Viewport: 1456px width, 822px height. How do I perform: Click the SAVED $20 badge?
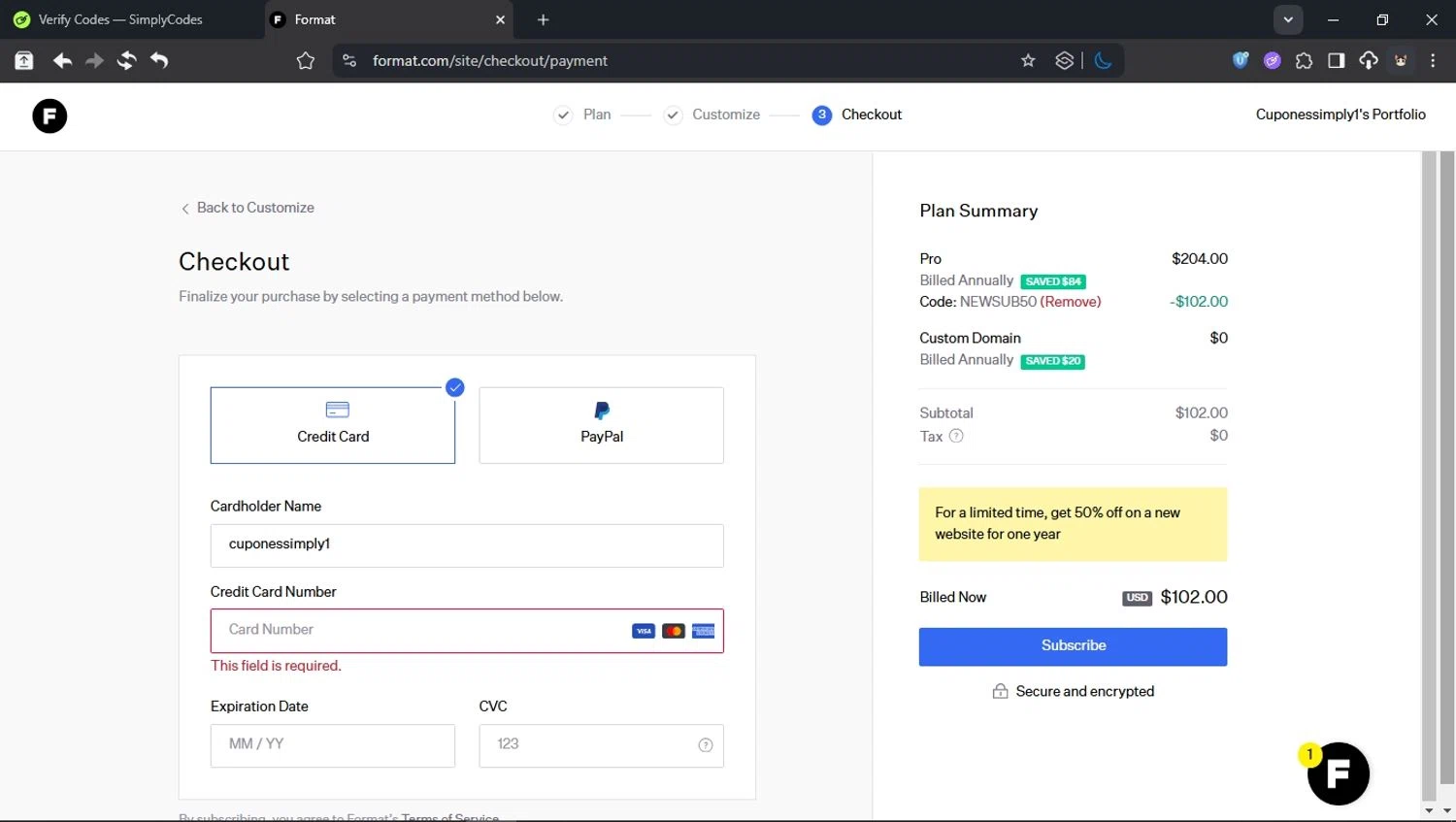click(1053, 361)
